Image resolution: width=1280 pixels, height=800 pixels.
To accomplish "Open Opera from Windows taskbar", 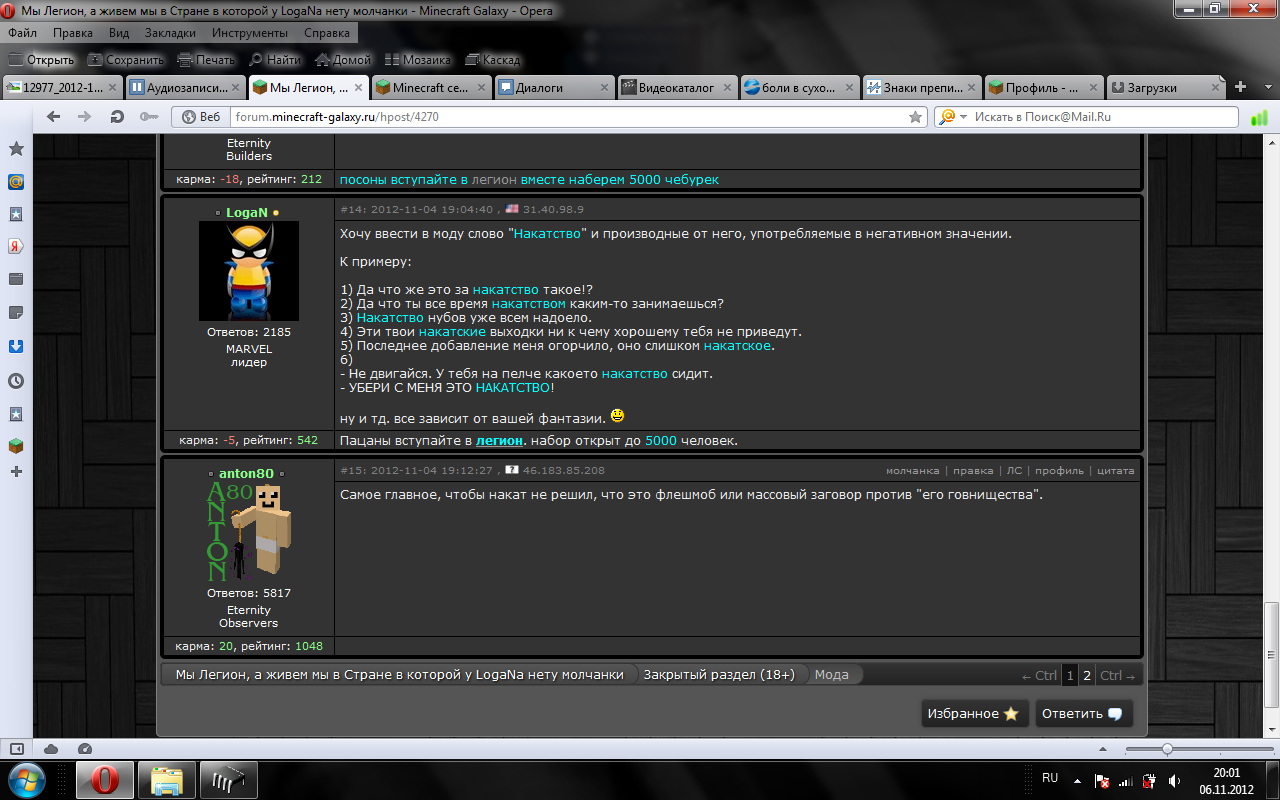I will (105, 780).
